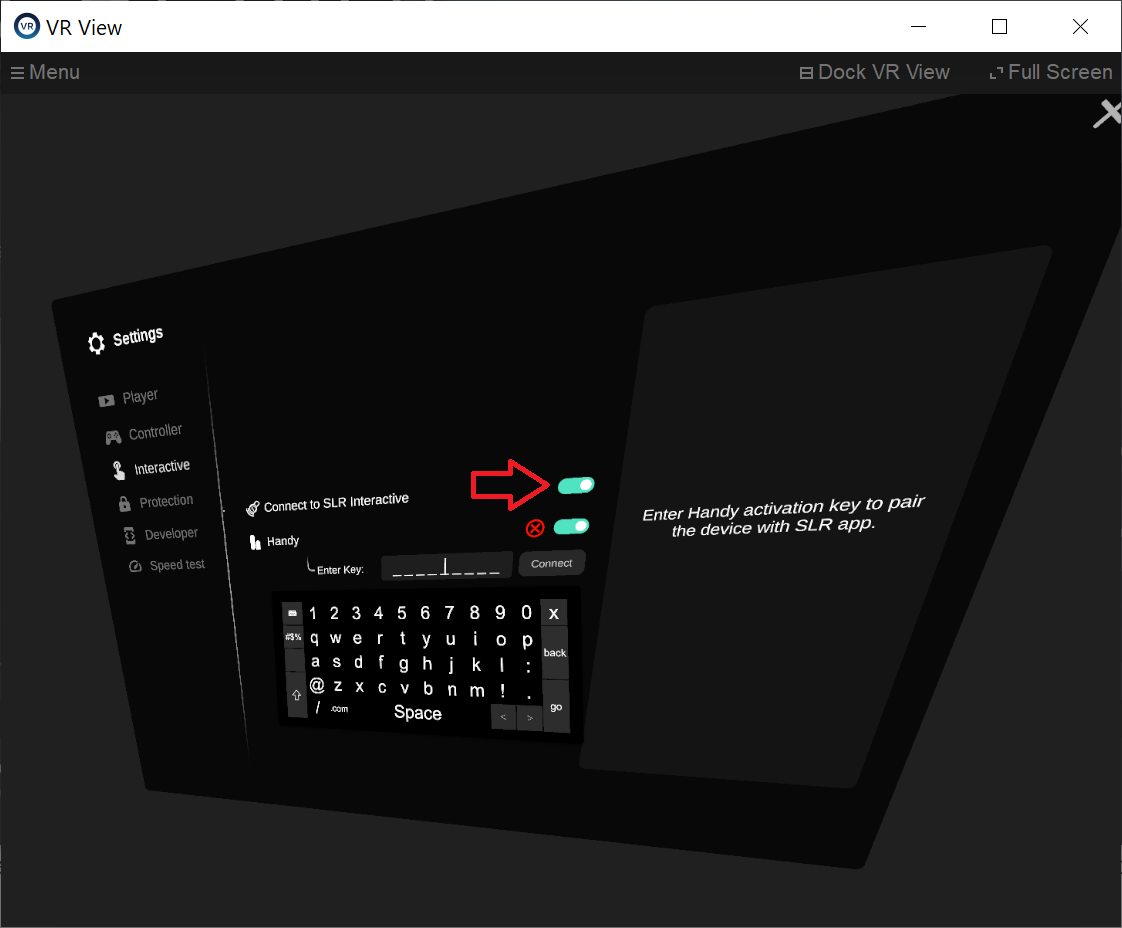Tap the letter u key
The image size is (1122, 928).
451,639
